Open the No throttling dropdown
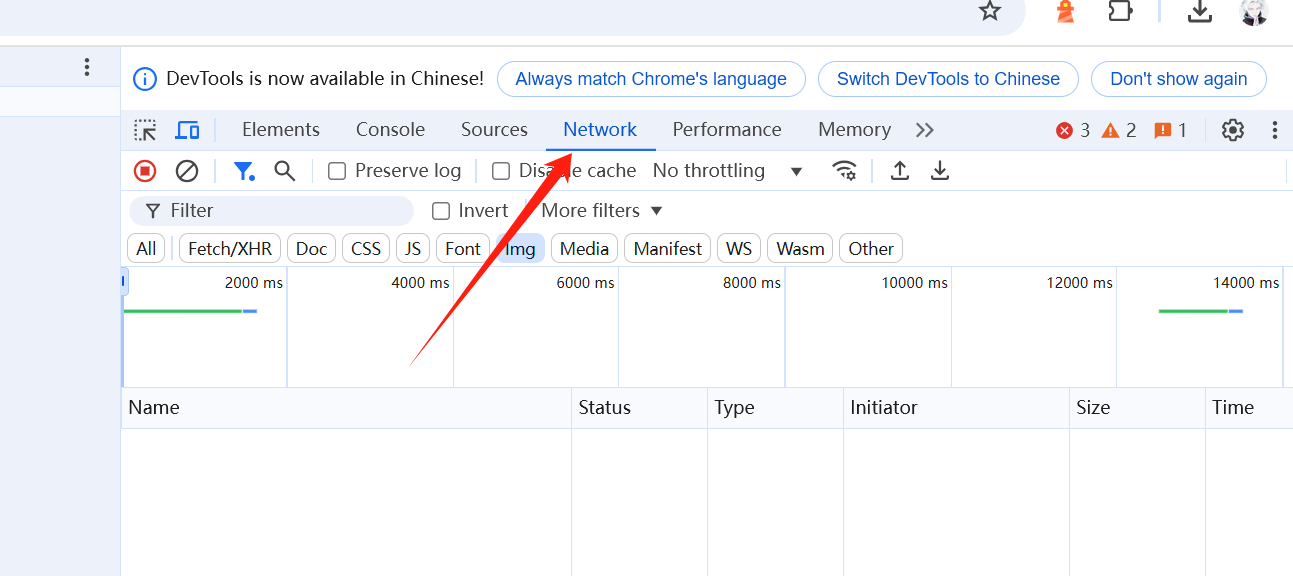This screenshot has height=576, width=1293. 727,171
